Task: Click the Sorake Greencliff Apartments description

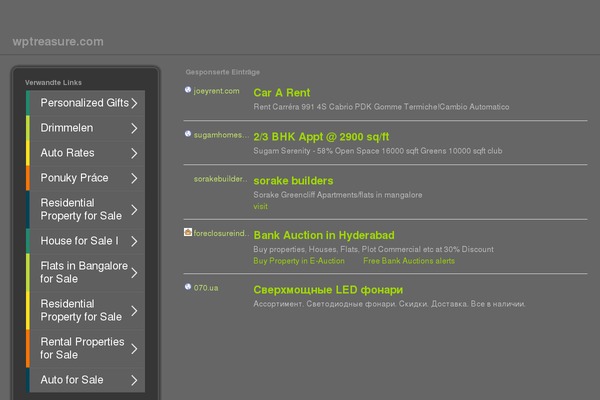Action: pyautogui.click(x=338, y=195)
